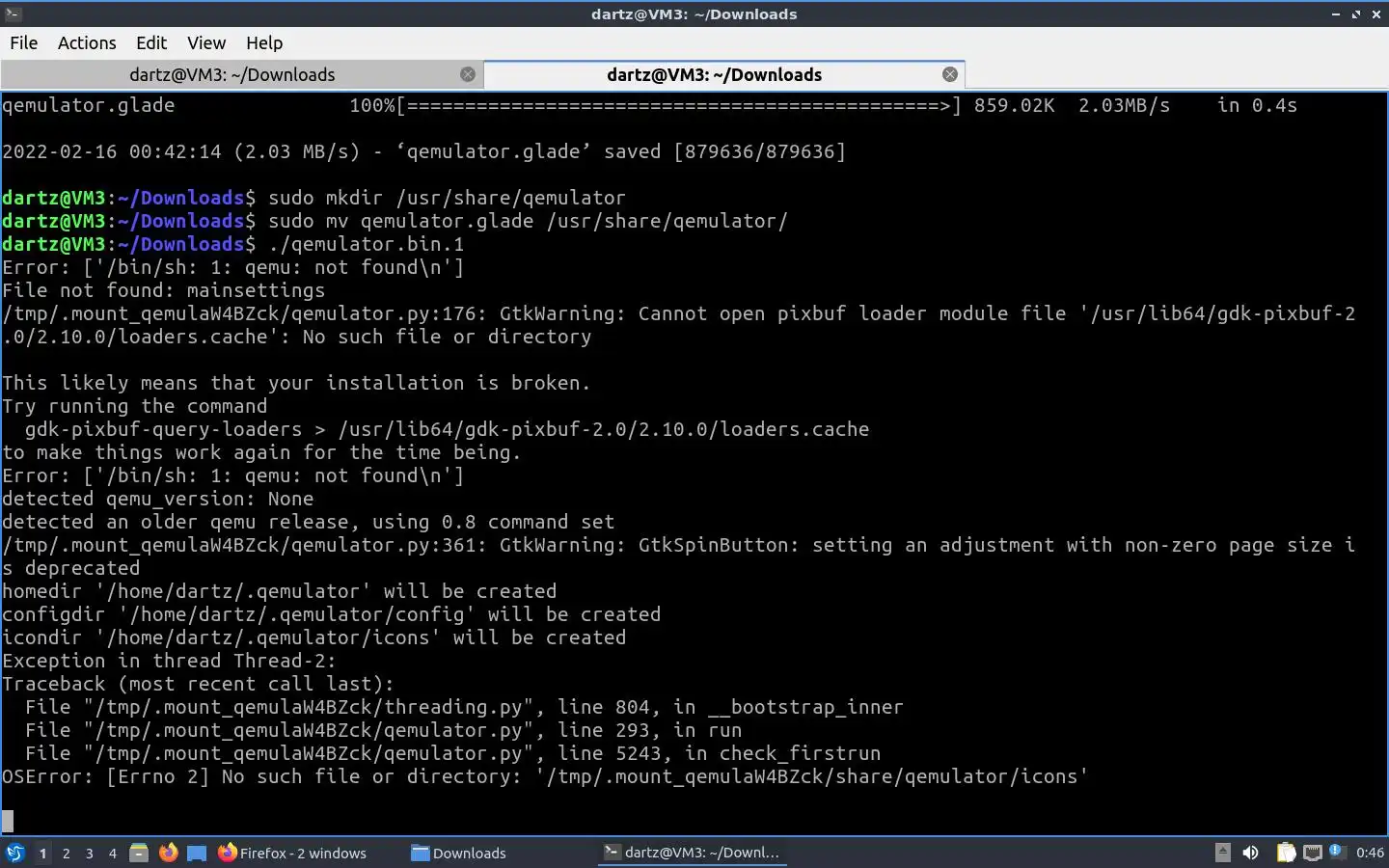Open the Actions menu
Image resolution: width=1389 pixels, height=868 pixels.
pyautogui.click(x=87, y=42)
